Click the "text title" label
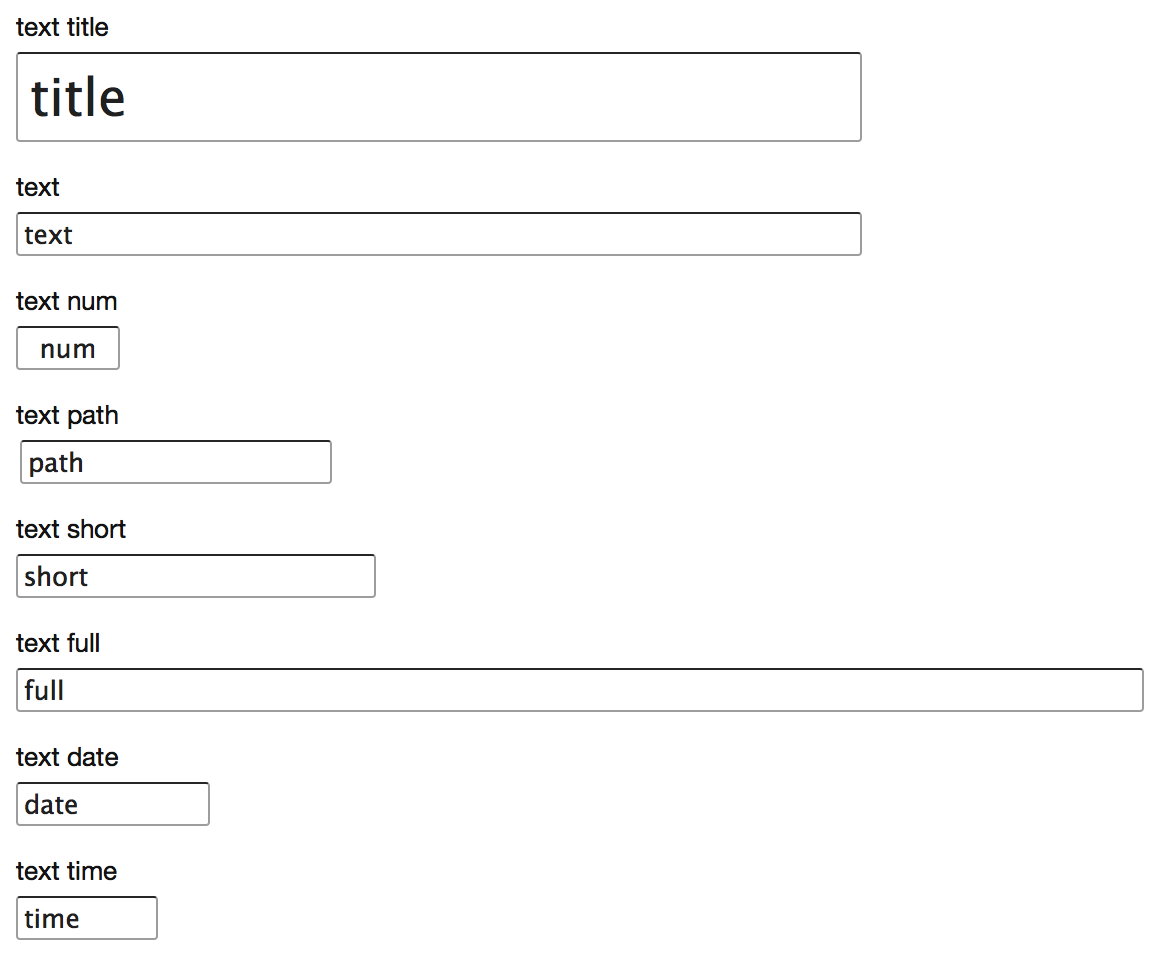1158x958 pixels. pyautogui.click(x=62, y=27)
